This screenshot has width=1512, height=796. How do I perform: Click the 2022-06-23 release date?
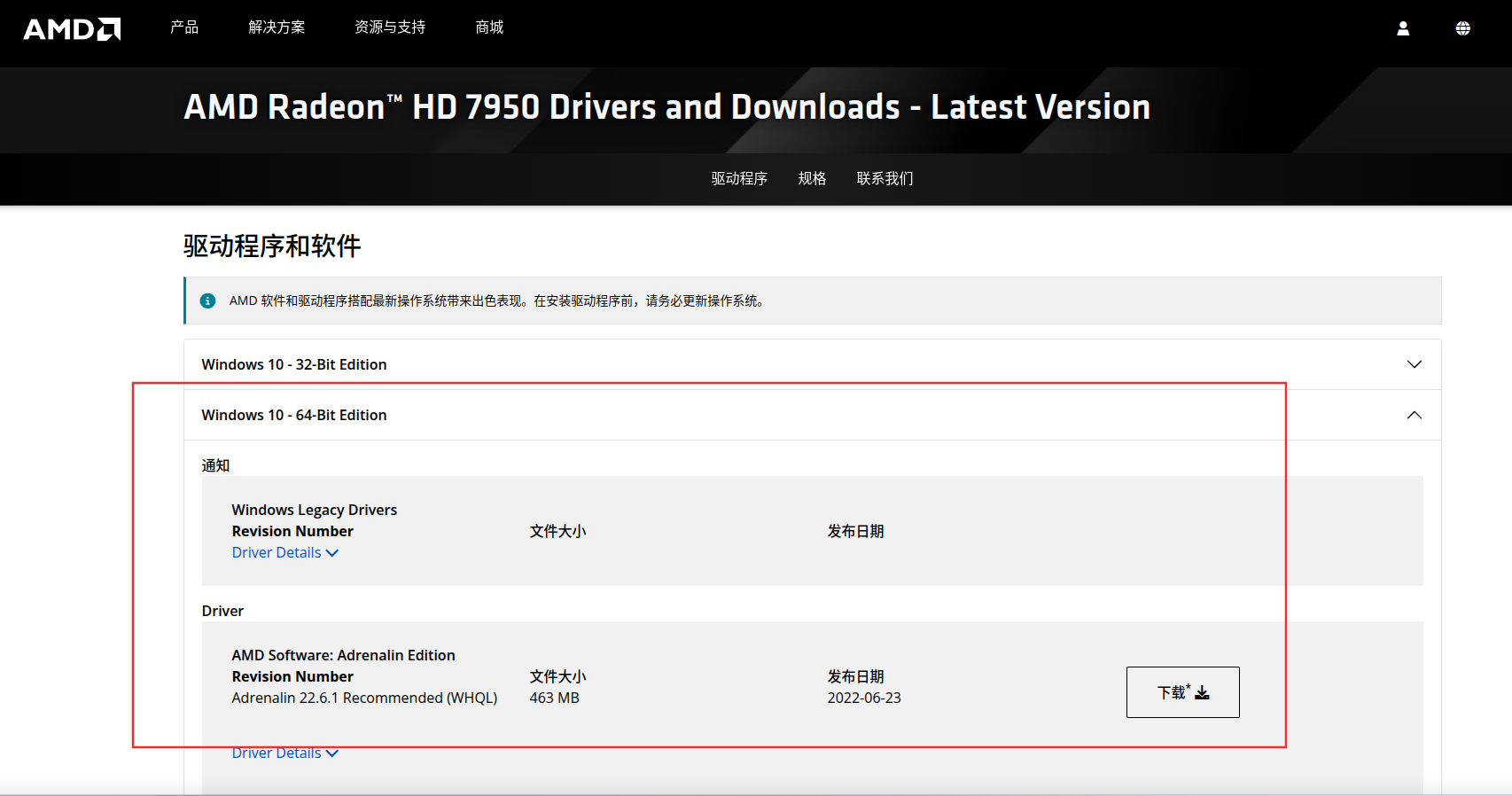(x=864, y=698)
